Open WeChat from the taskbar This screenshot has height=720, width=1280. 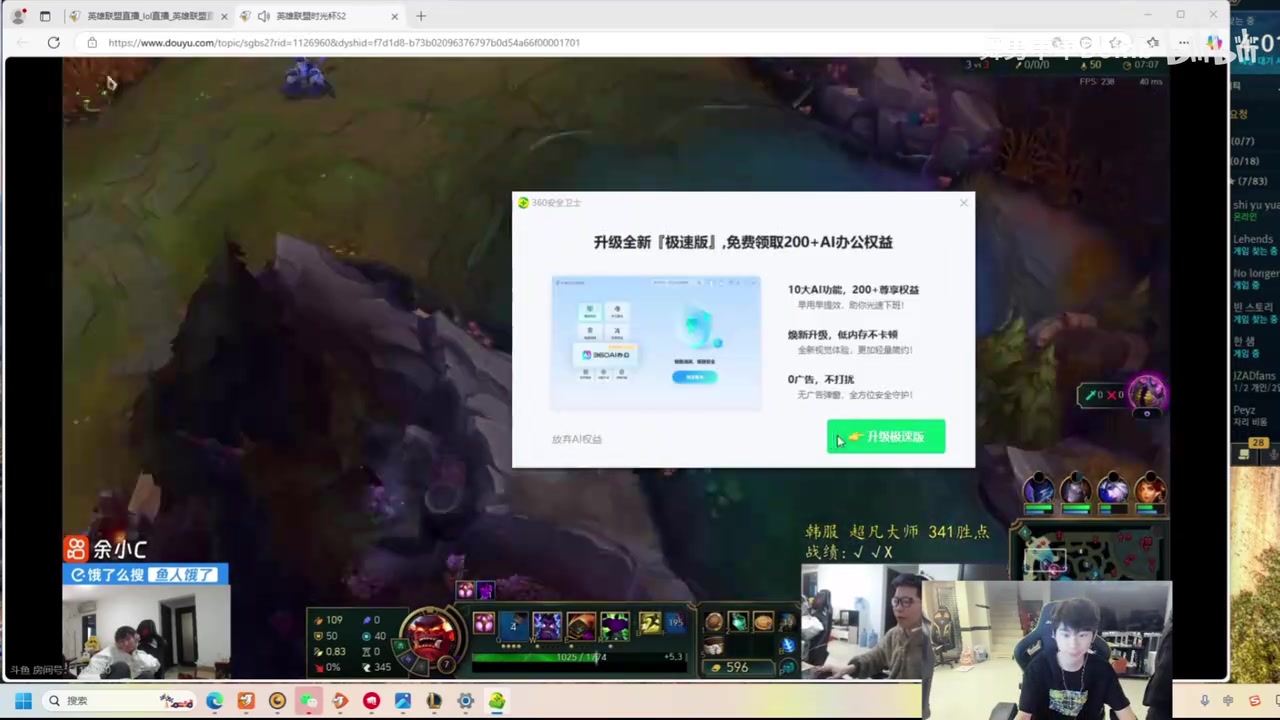point(308,700)
